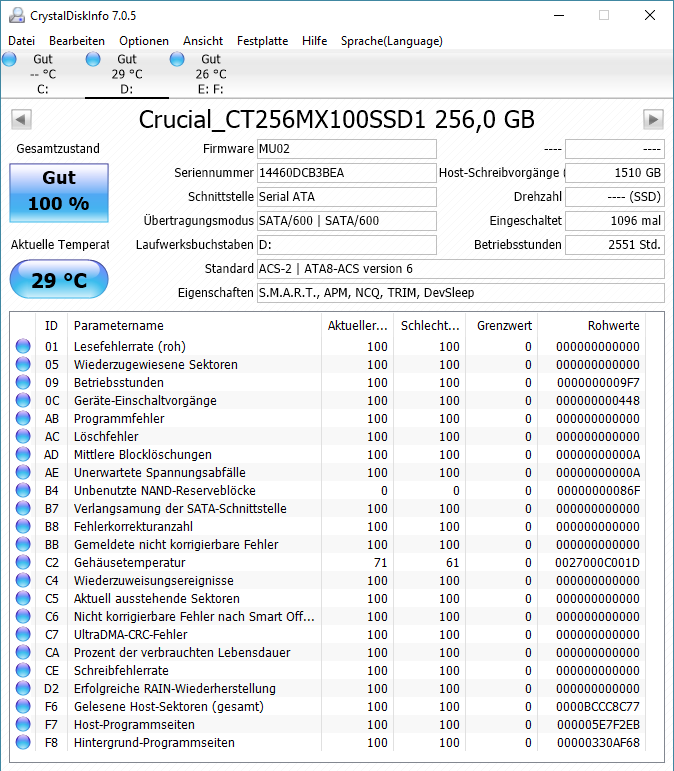This screenshot has height=771, width=674.
Task: Click the Host-Schreibvorgänge value 1510 GB
Action: [x=615, y=173]
